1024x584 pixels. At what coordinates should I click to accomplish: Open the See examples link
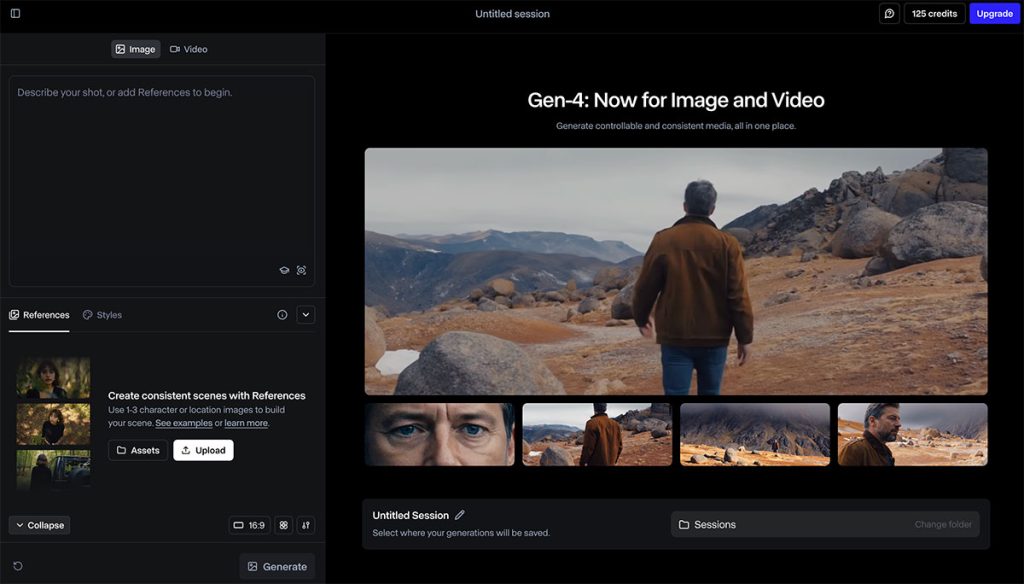(184, 423)
